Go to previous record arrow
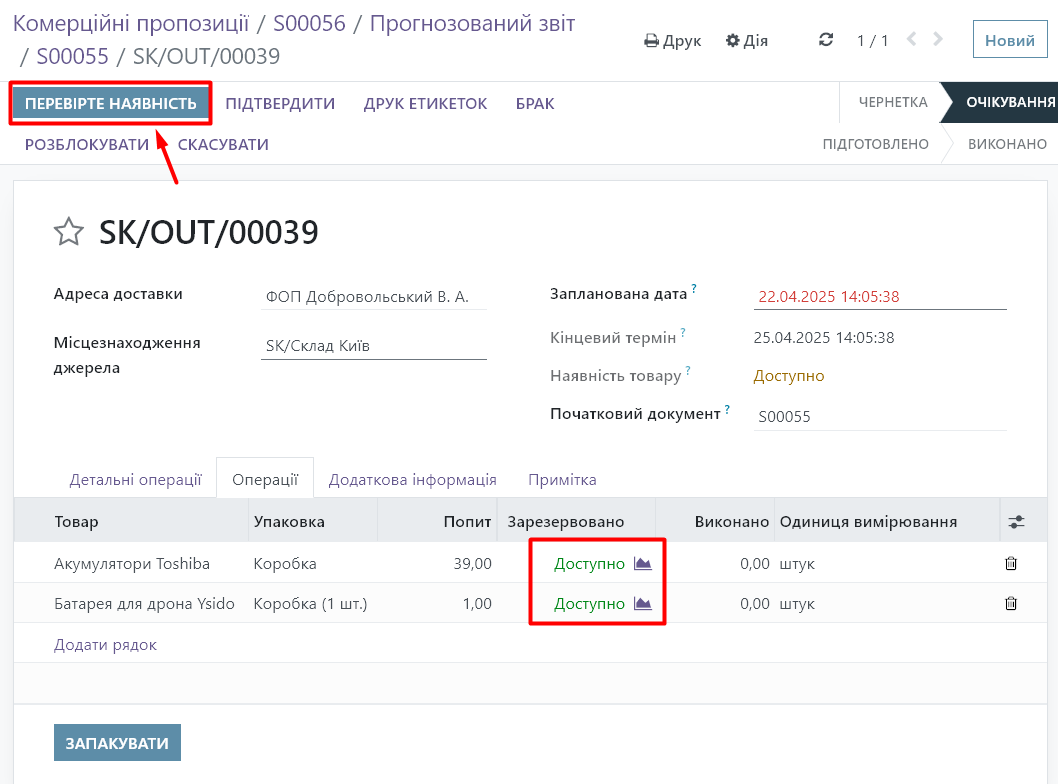The width and height of the screenshot is (1058, 784). pos(911,40)
